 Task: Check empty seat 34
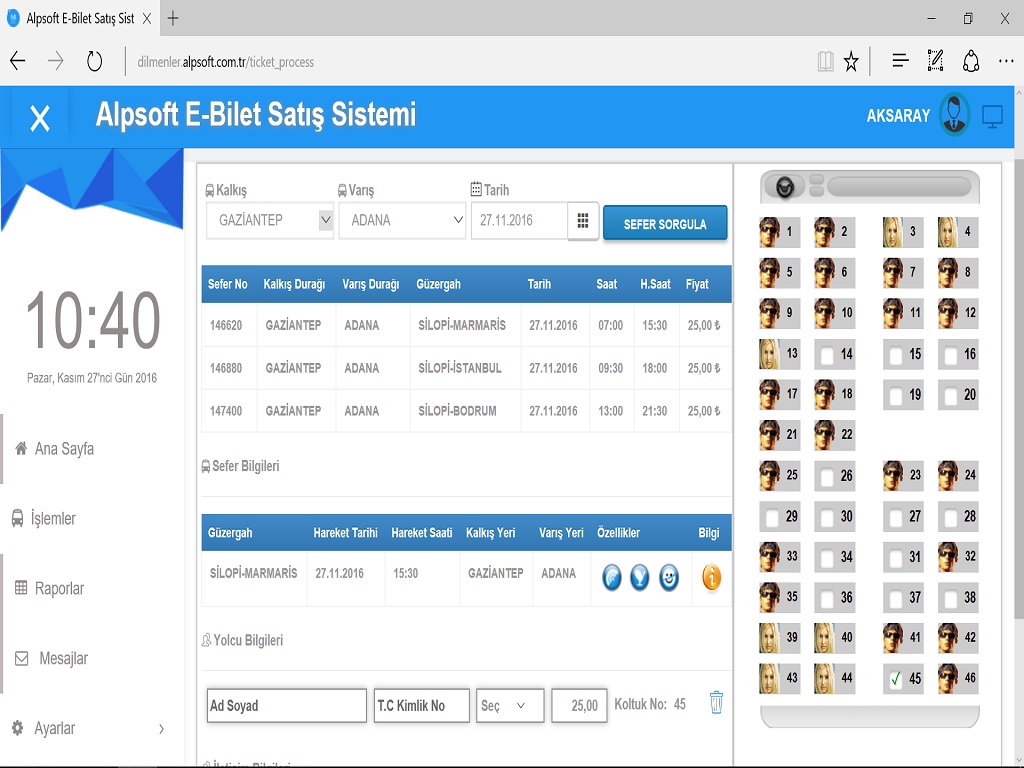click(x=827, y=558)
